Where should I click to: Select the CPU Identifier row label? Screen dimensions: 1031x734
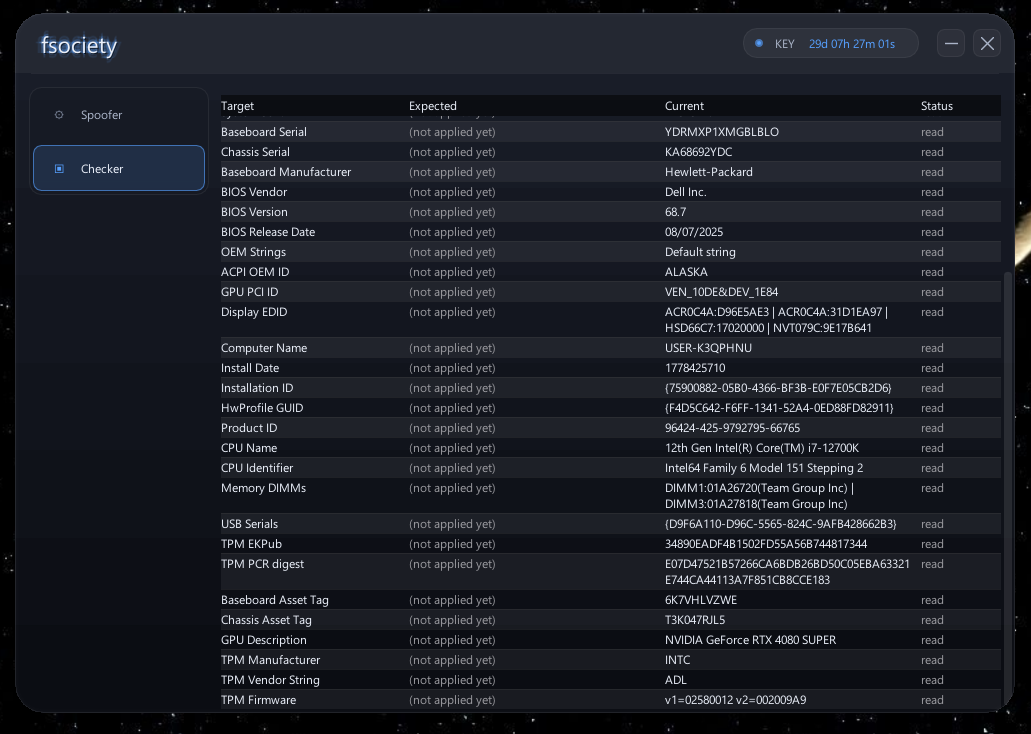tap(257, 468)
